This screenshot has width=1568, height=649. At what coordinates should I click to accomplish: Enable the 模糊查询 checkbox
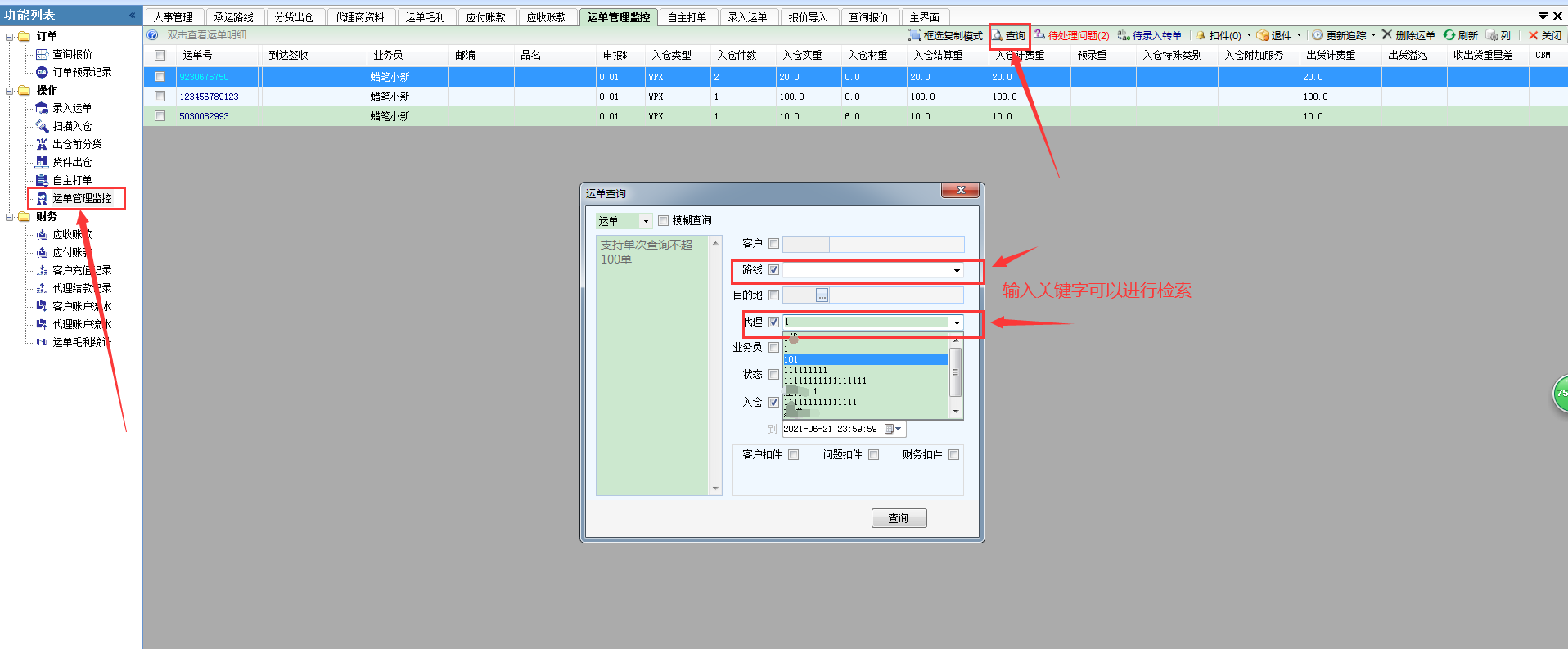[x=664, y=220]
